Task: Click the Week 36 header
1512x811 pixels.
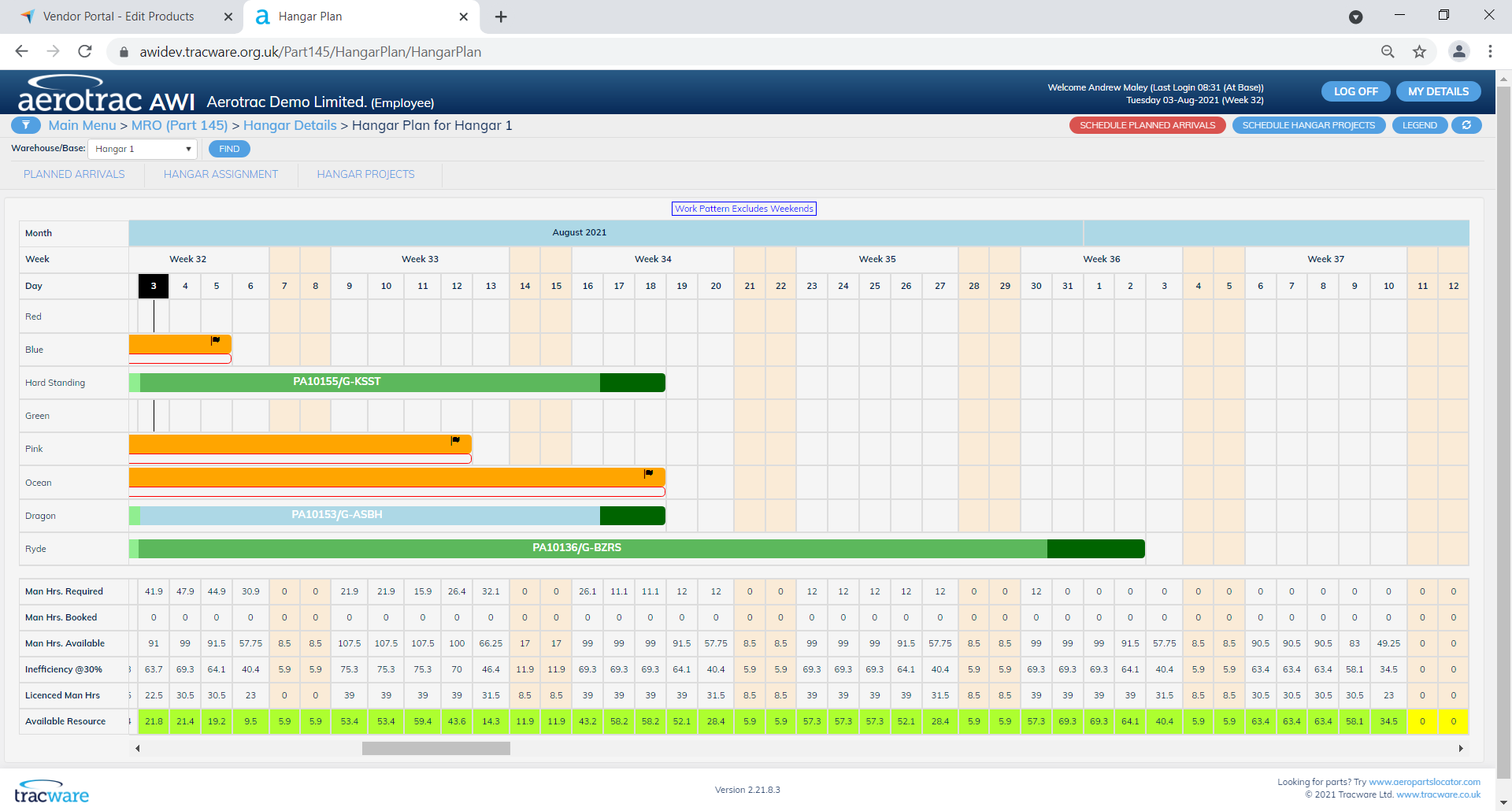Action: pyautogui.click(x=1101, y=259)
